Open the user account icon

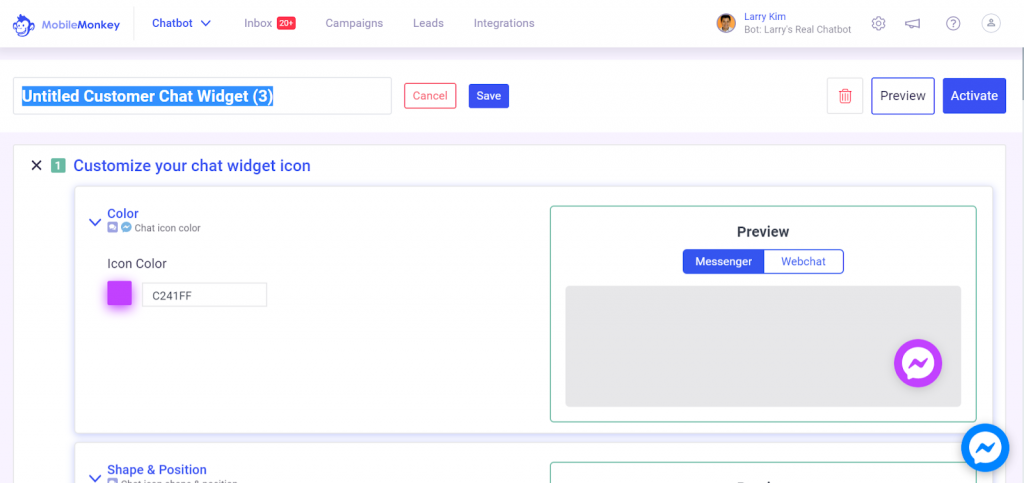[x=991, y=23]
